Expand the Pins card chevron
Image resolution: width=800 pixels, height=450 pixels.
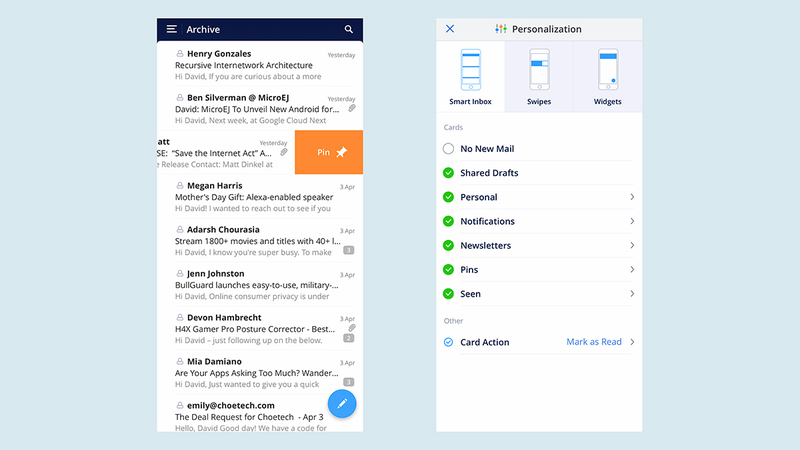click(x=632, y=269)
